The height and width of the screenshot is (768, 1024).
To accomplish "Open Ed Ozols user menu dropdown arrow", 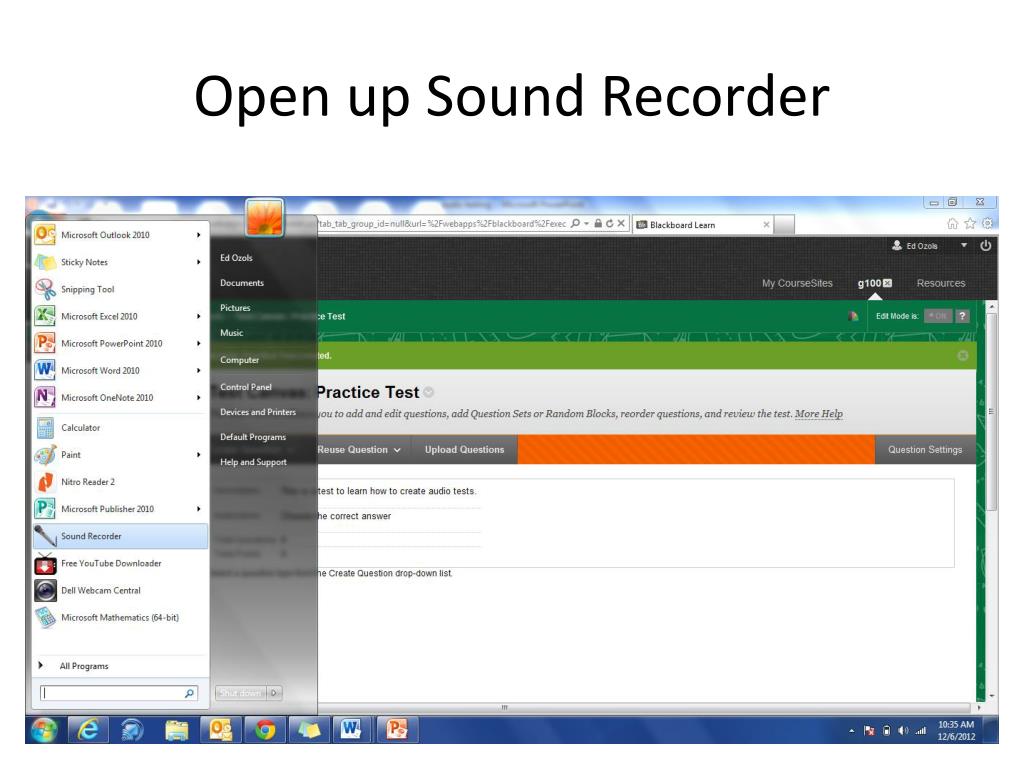I will tap(963, 246).
